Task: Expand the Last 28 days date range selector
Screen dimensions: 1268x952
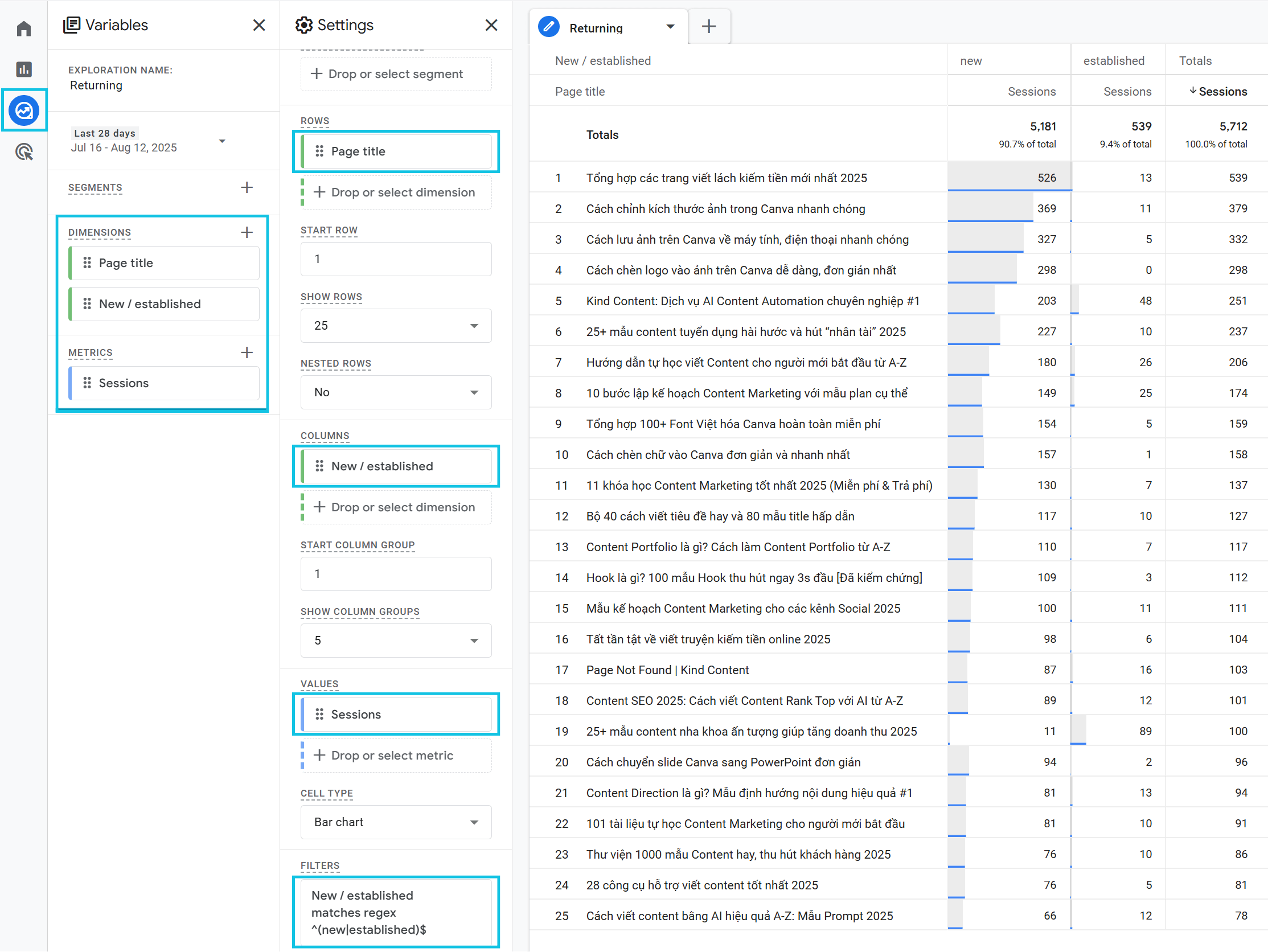Action: click(x=223, y=141)
